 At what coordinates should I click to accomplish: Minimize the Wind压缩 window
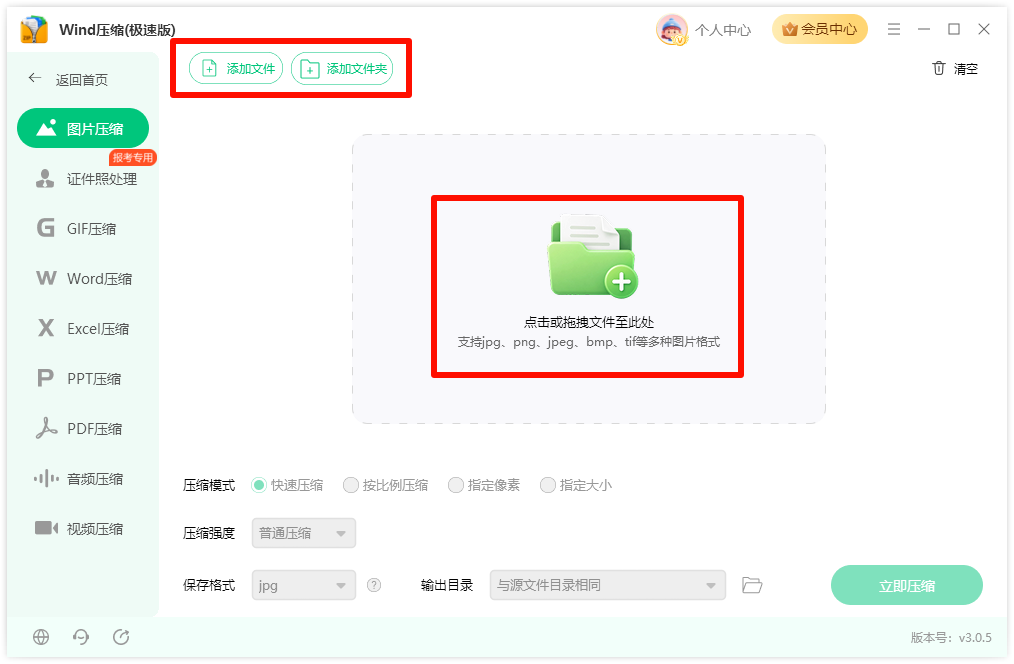point(923,29)
